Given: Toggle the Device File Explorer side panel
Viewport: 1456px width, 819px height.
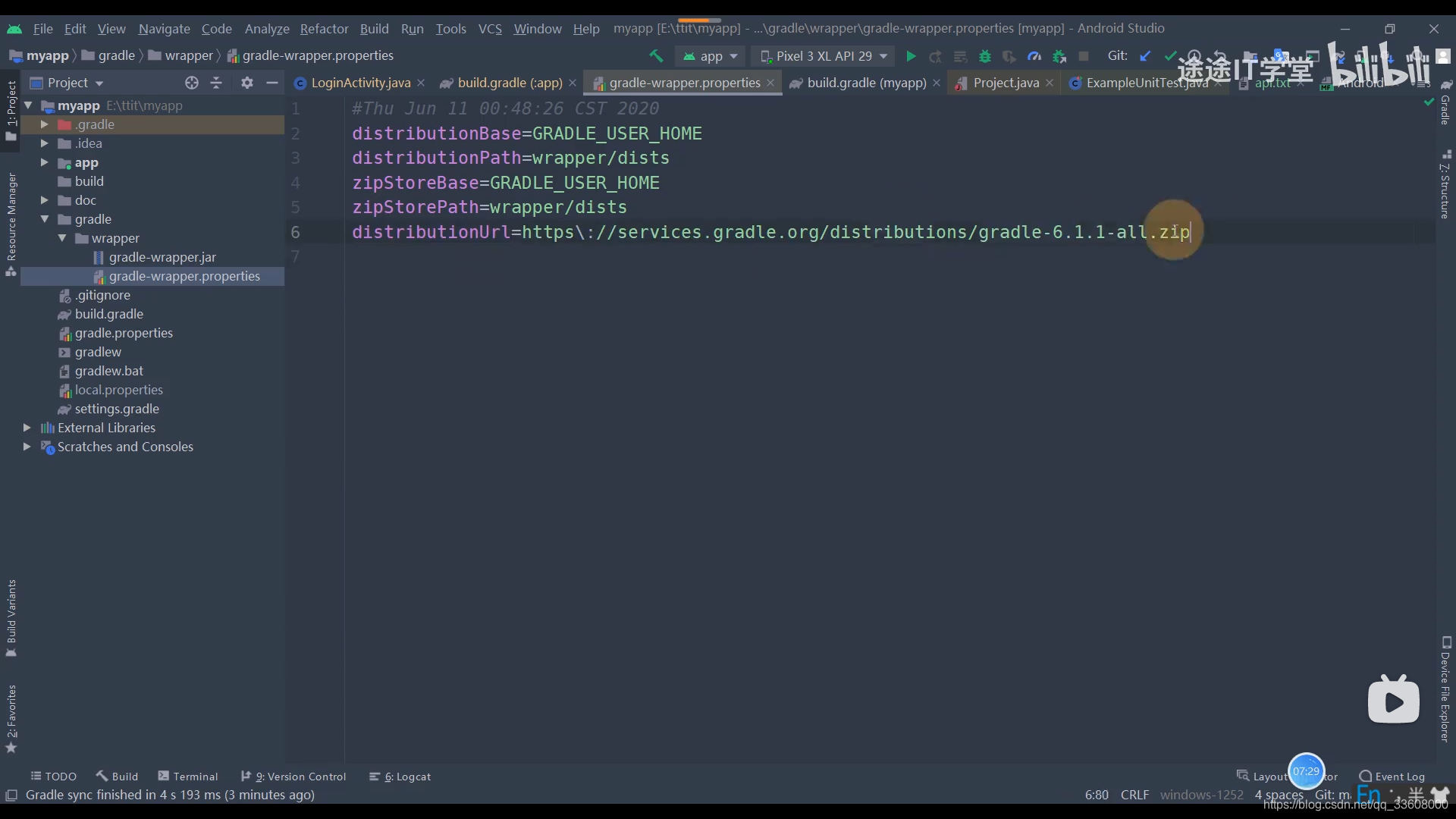Looking at the screenshot, I should (x=1445, y=689).
